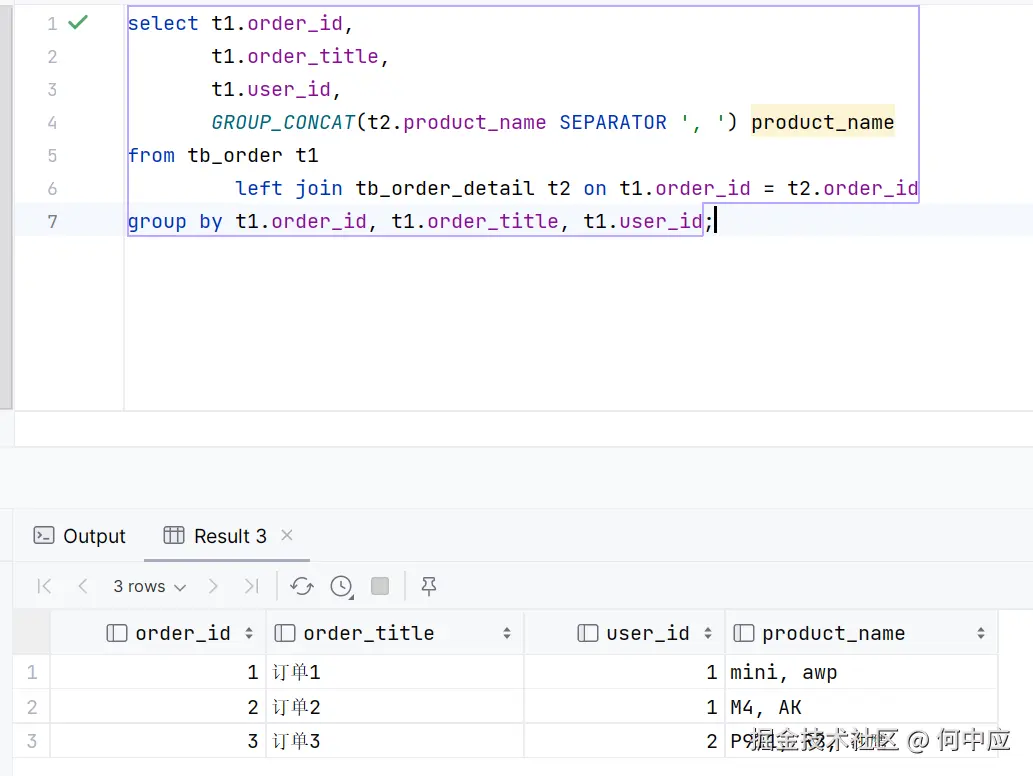Image resolution: width=1033 pixels, height=776 pixels.
Task: Select the user_id column header
Action: pos(625,633)
